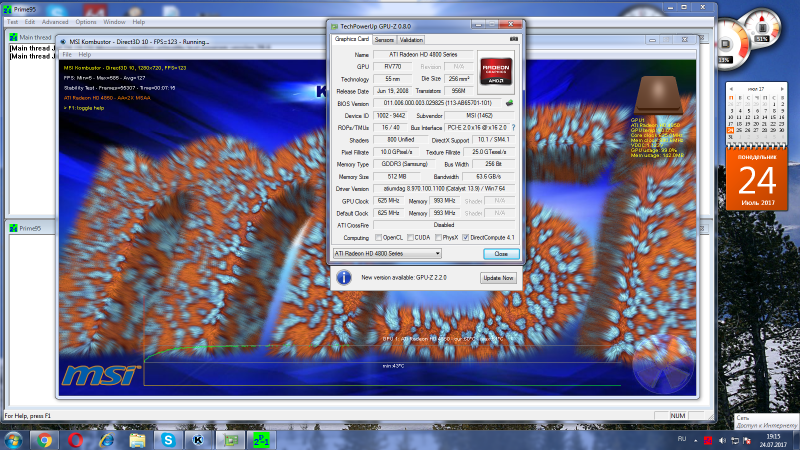Open Prime95 Test menu

pos(12,22)
